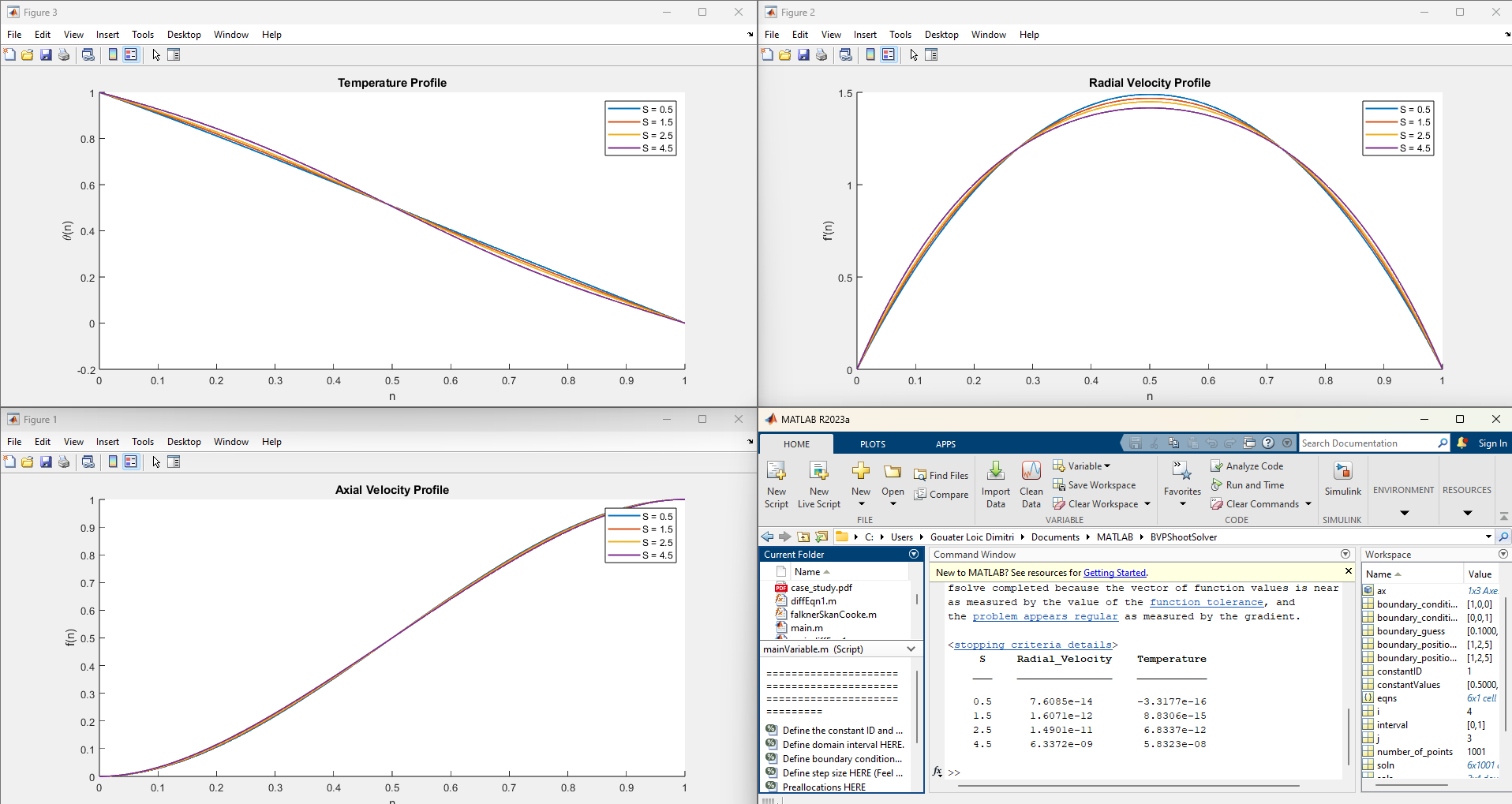This screenshot has height=804, width=1512.
Task: Create a New Live Script
Action: pos(819,484)
